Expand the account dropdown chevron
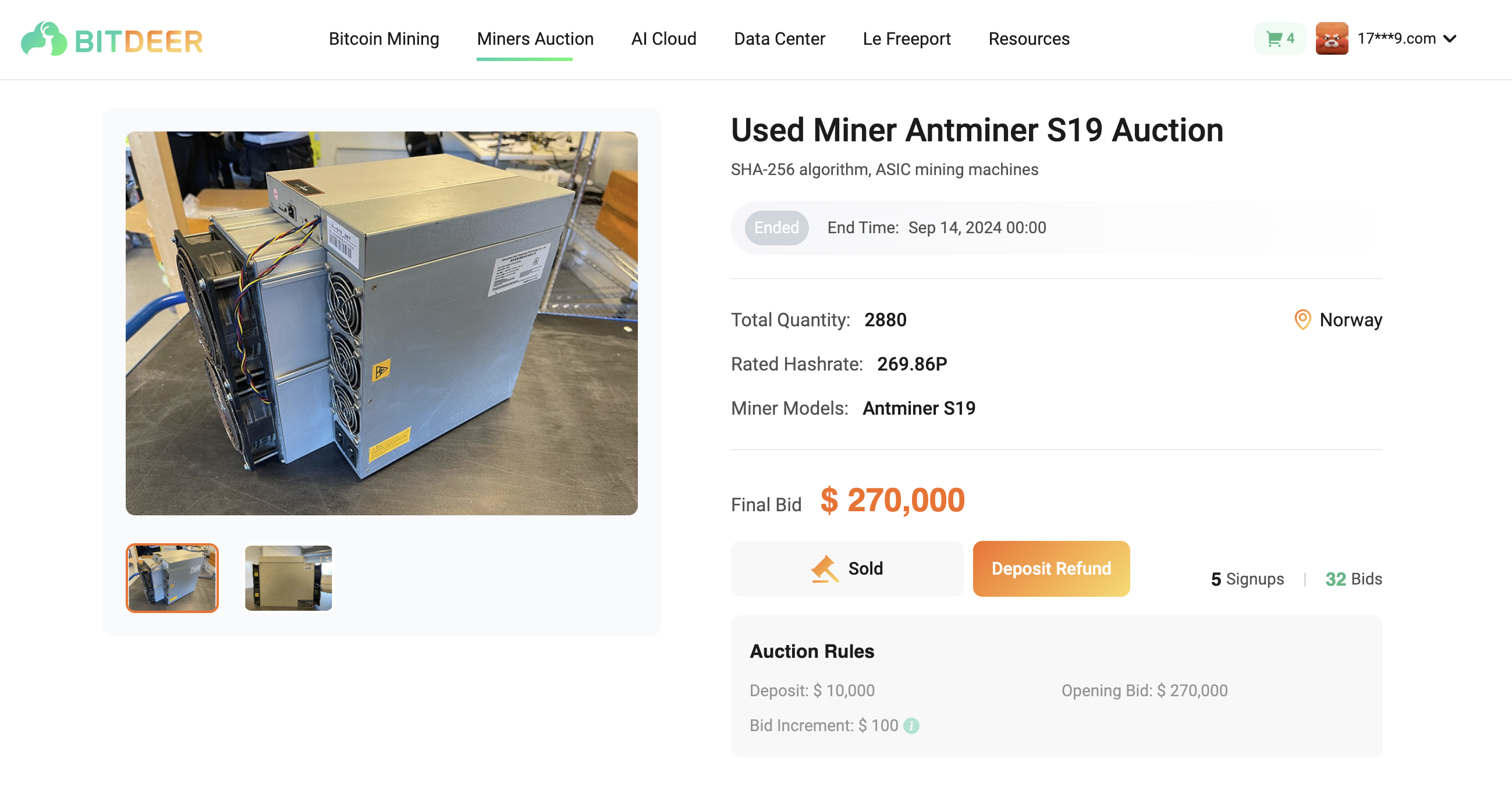The image size is (1512, 798). (1450, 39)
